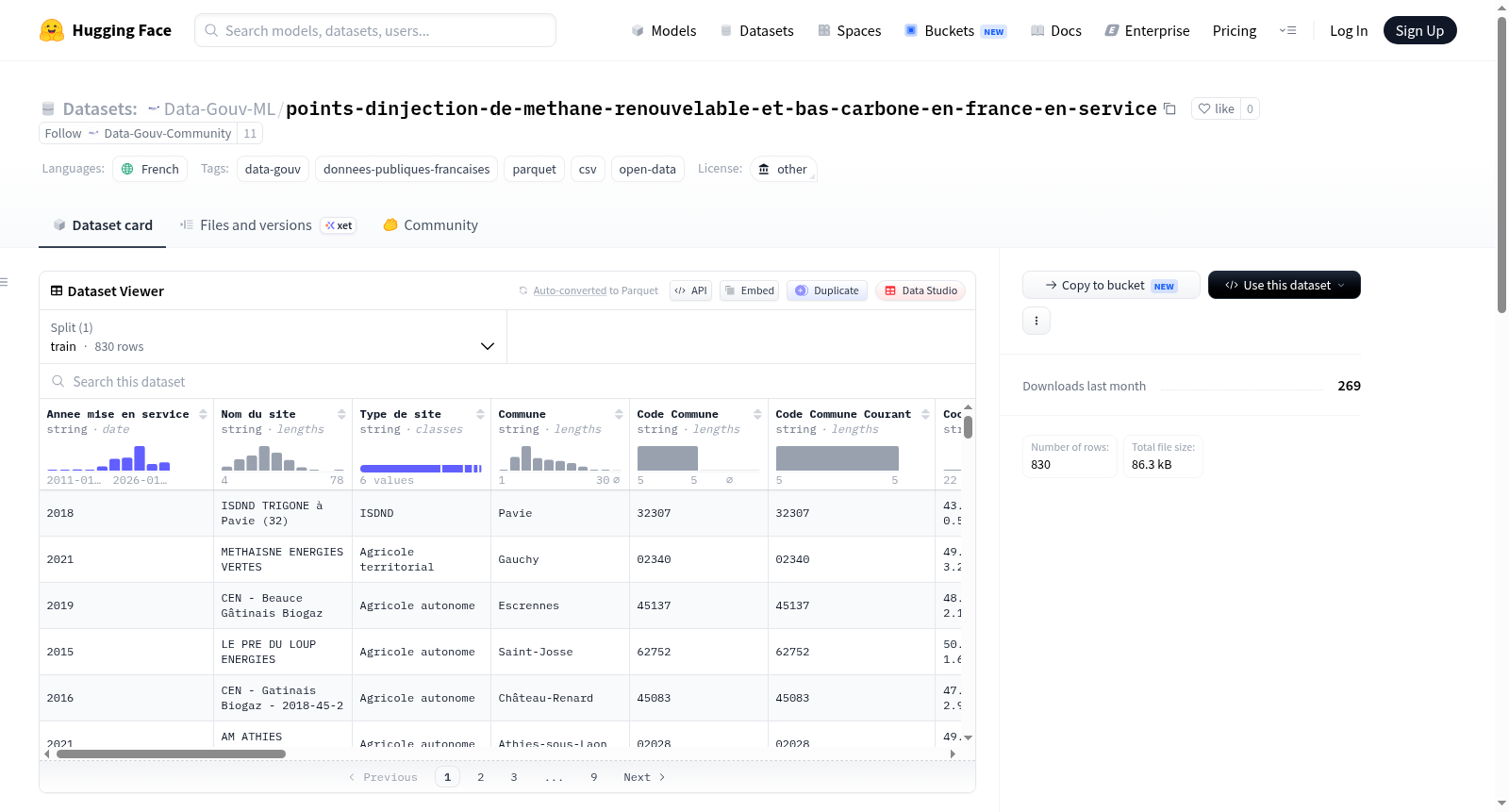Open the Embed option
Viewport: 1509px width, 812px height.
[749, 290]
